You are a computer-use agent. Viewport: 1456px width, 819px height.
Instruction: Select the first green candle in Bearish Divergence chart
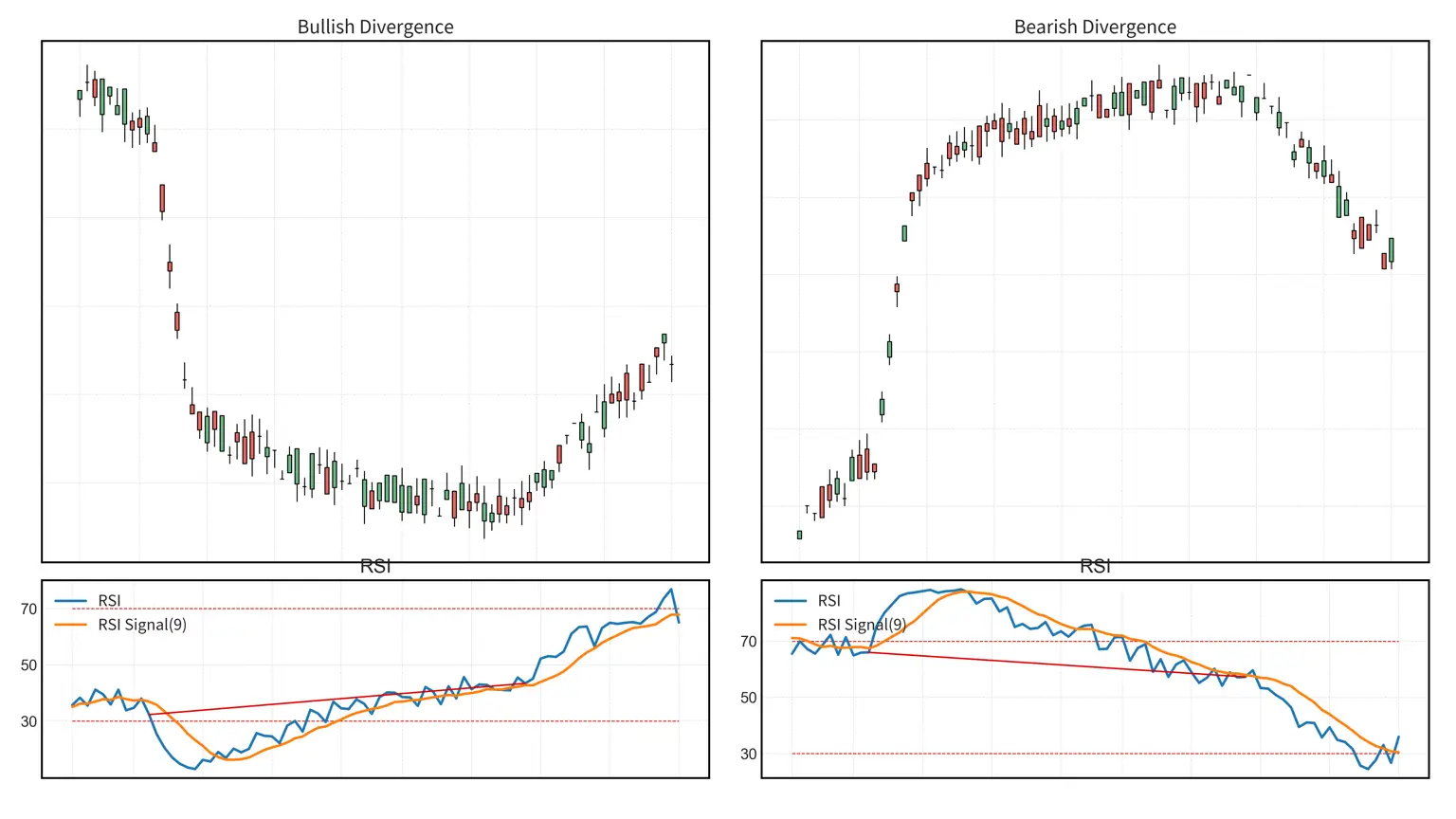799,535
